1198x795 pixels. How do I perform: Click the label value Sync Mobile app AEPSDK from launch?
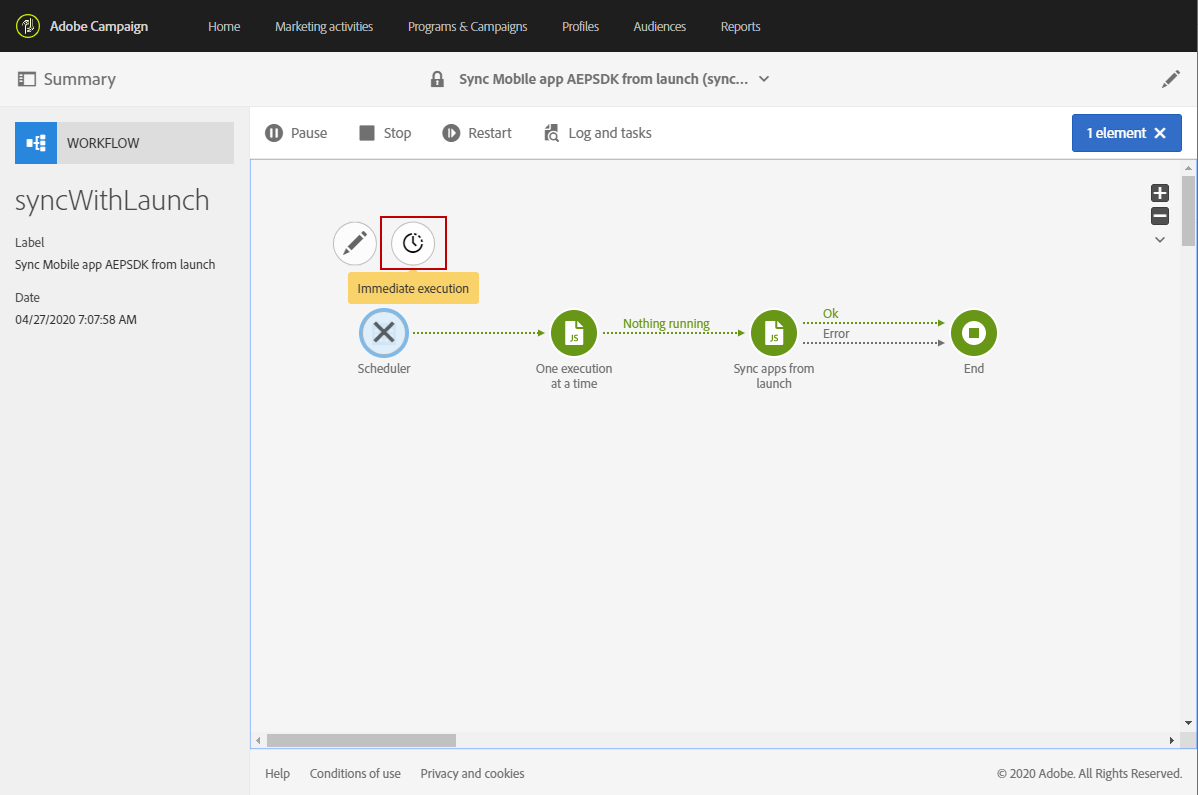(115, 265)
